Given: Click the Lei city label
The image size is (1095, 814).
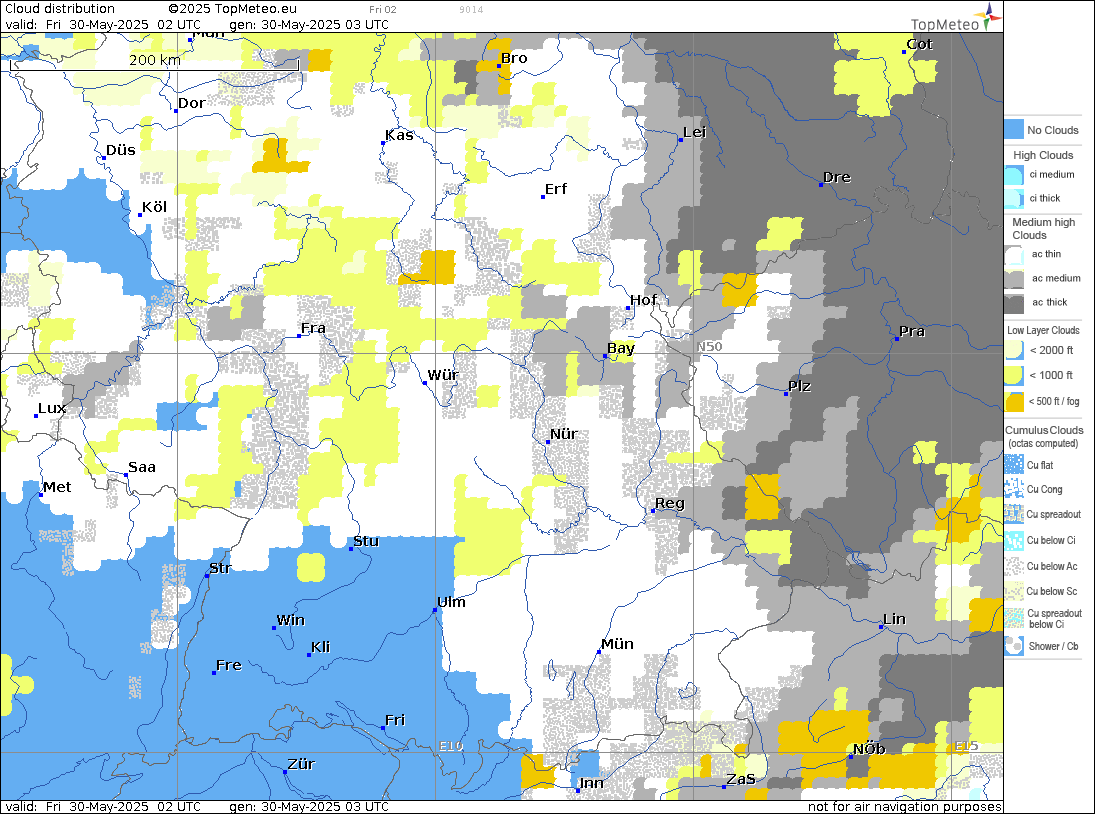Looking at the screenshot, I should click(x=695, y=132).
